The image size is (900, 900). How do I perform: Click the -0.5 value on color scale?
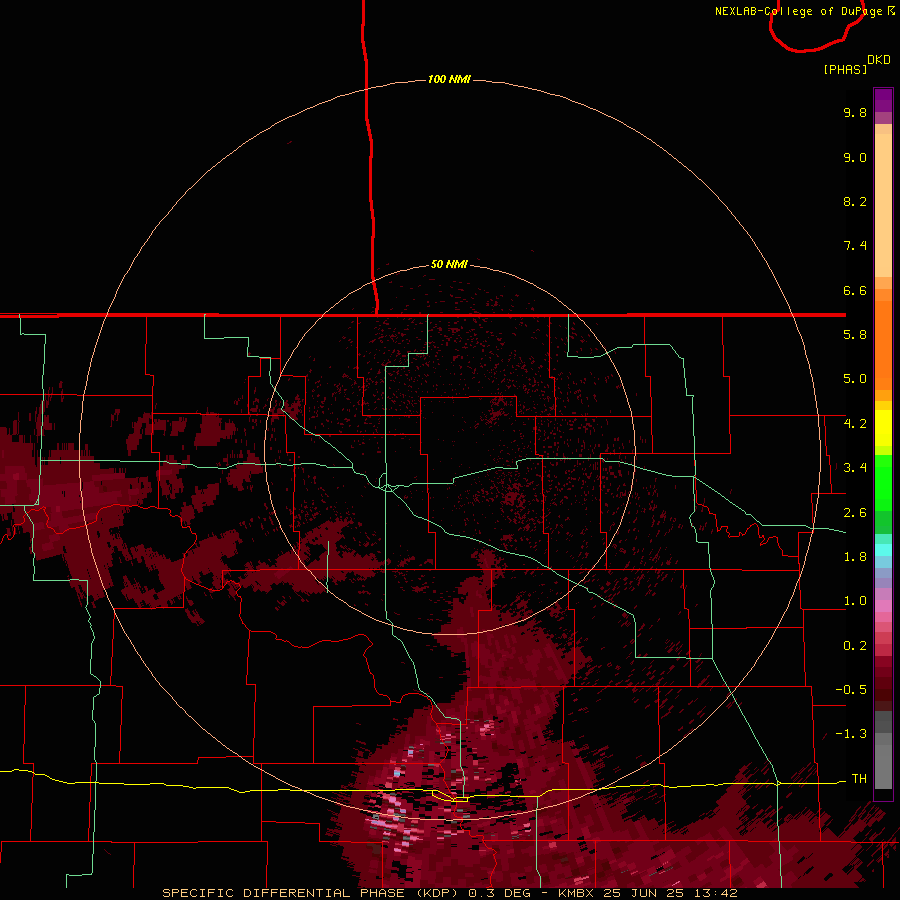(851, 690)
